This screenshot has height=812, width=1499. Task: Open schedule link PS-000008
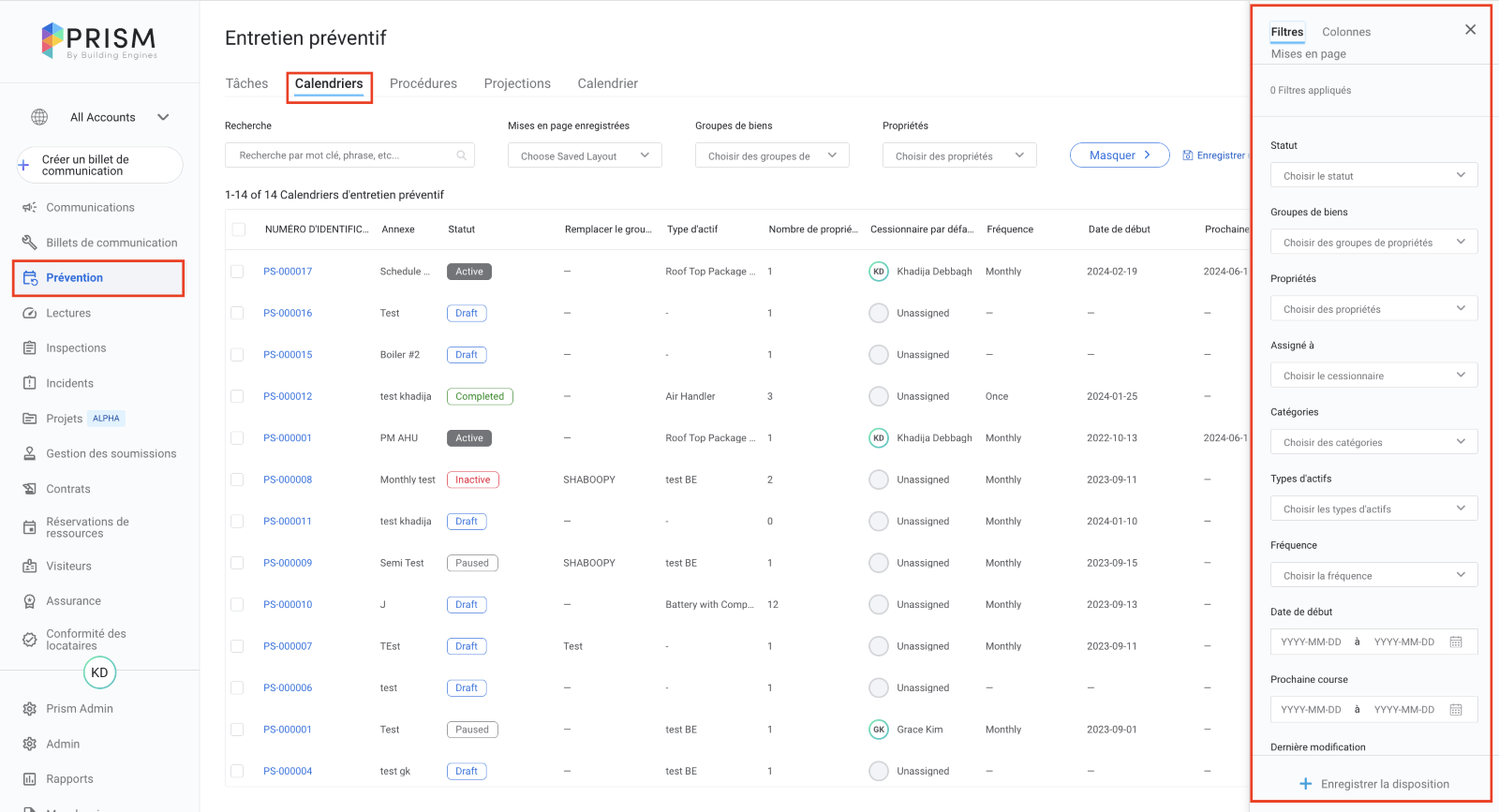point(288,480)
